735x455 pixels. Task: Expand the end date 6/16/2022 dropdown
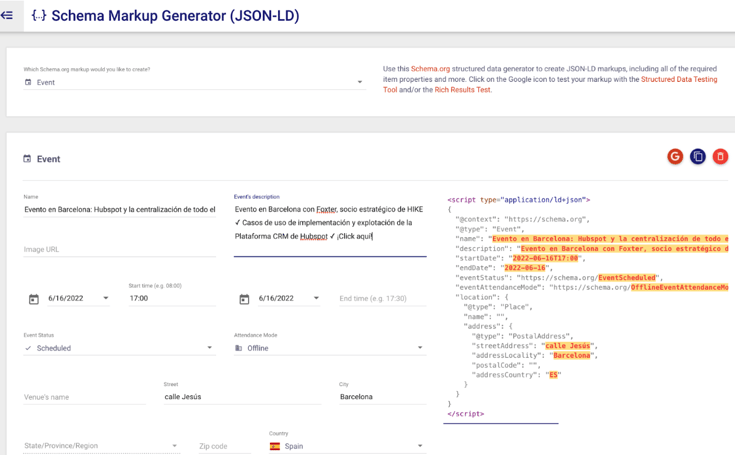pyautogui.click(x=289, y=298)
